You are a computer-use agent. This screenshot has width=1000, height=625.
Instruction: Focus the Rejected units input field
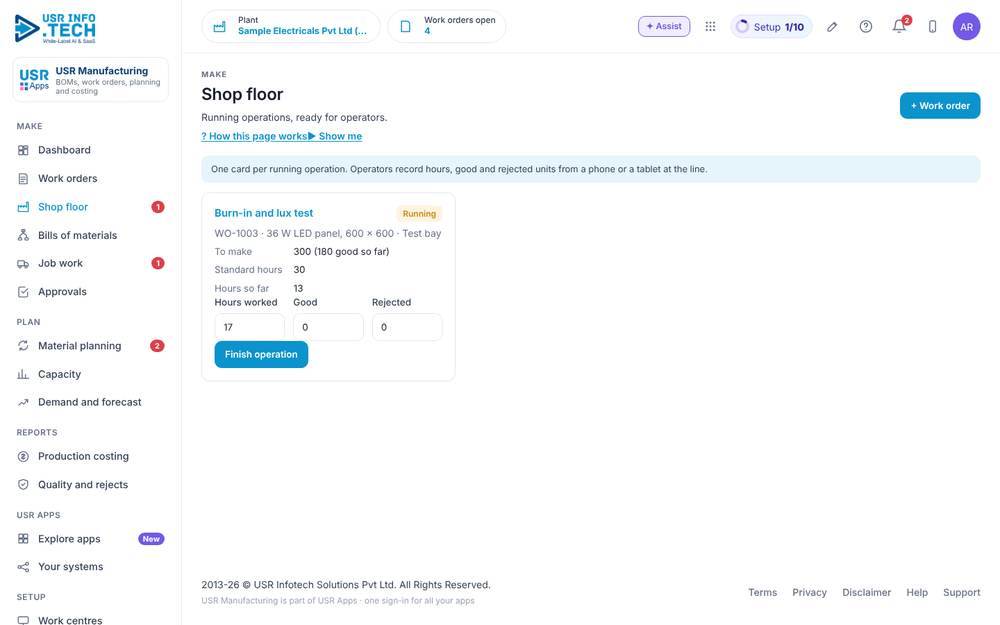click(407, 327)
